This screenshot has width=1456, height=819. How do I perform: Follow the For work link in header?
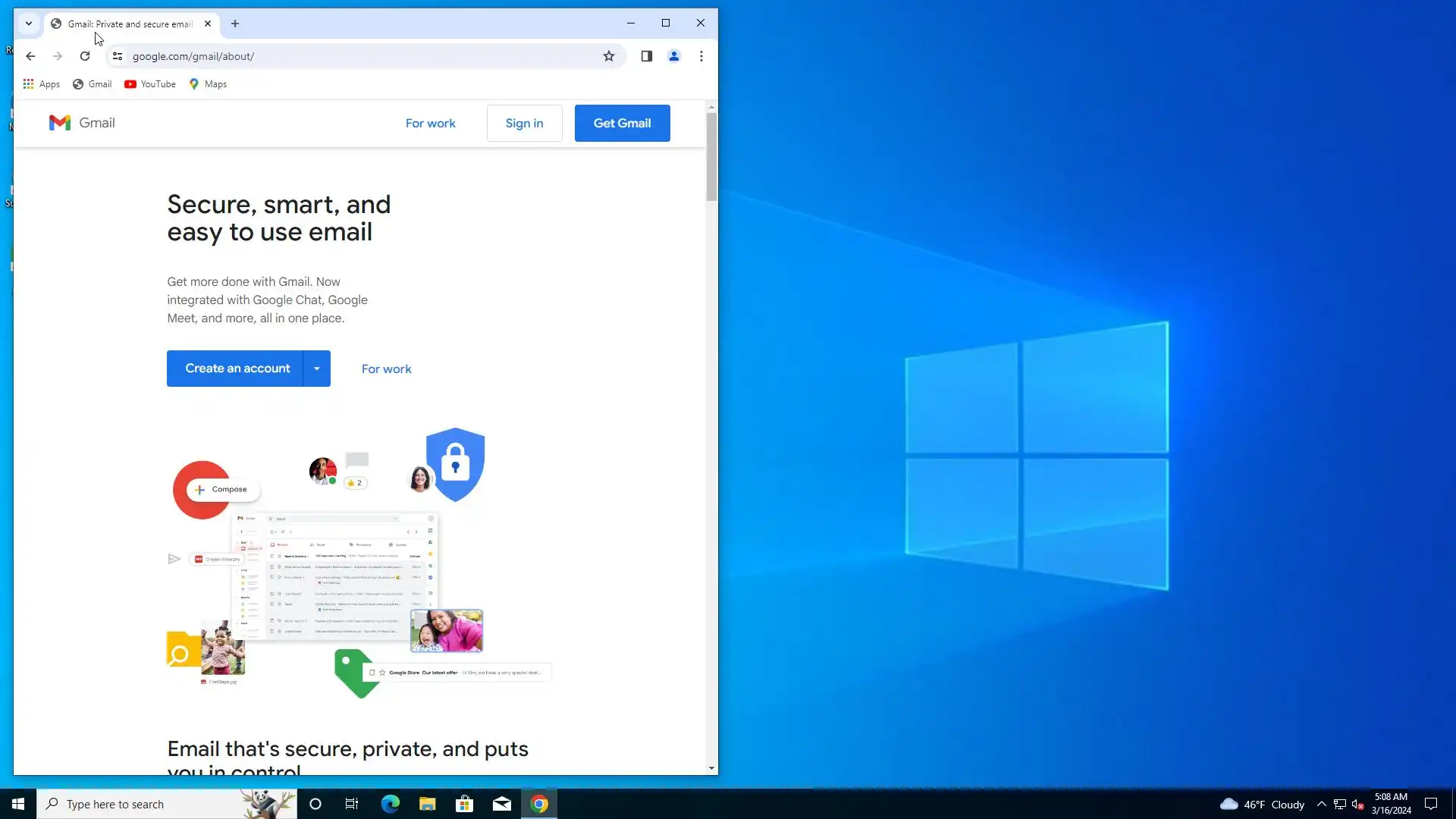tap(430, 123)
